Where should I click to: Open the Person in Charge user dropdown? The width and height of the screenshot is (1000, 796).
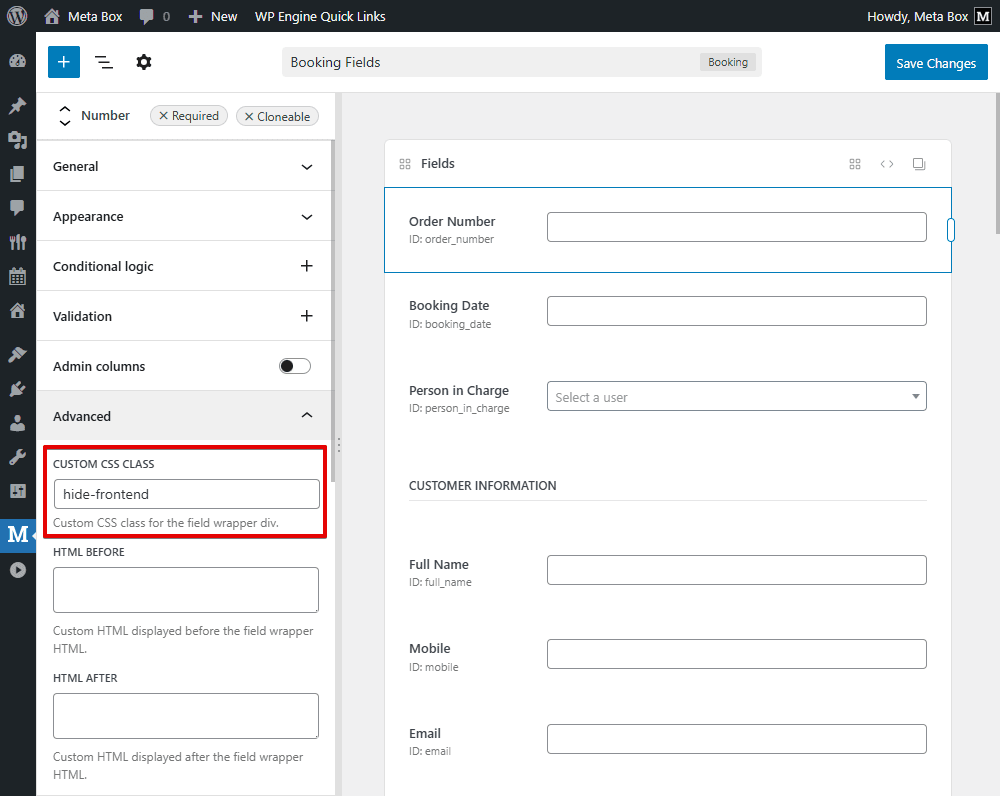click(x=736, y=397)
